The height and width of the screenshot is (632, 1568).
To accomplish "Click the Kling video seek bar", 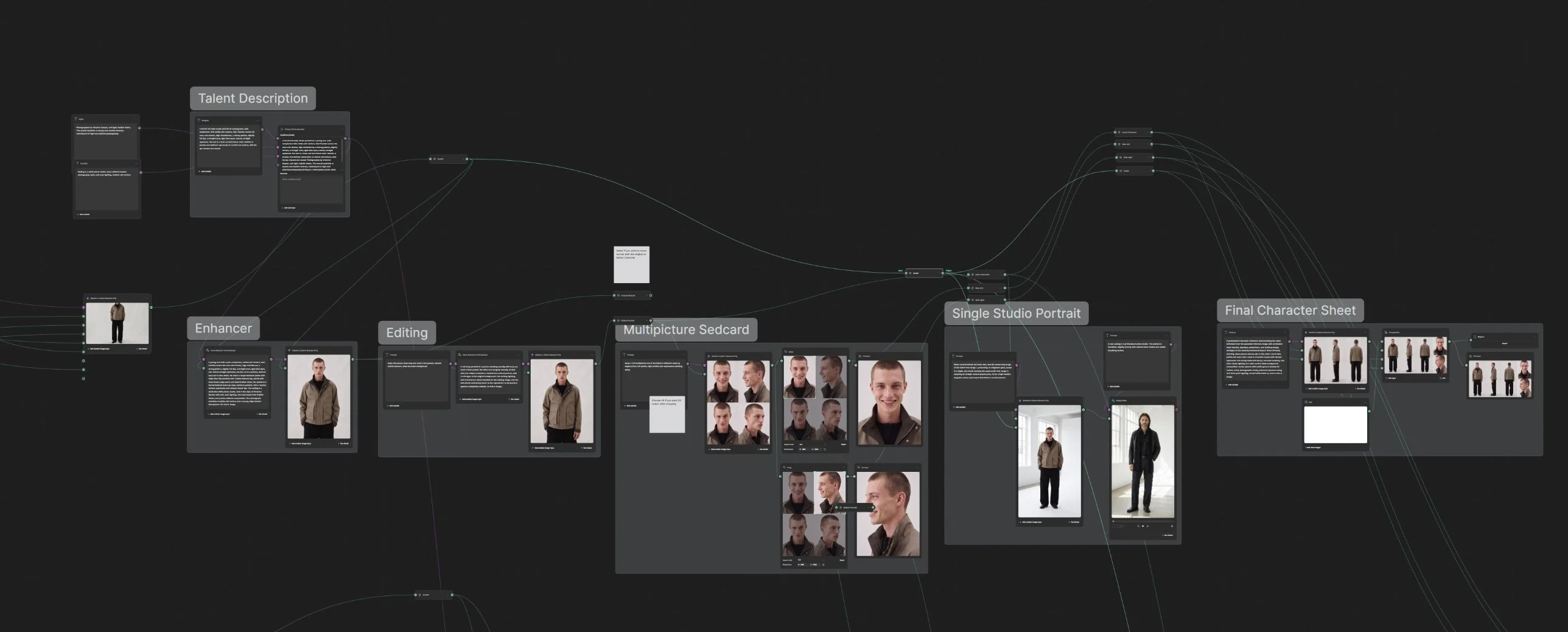I will pos(1143,522).
